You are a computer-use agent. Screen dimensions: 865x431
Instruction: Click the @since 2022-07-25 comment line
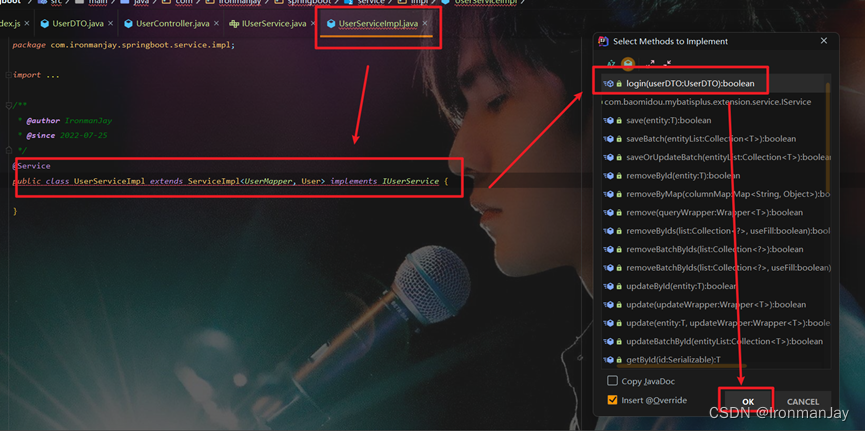(x=65, y=135)
